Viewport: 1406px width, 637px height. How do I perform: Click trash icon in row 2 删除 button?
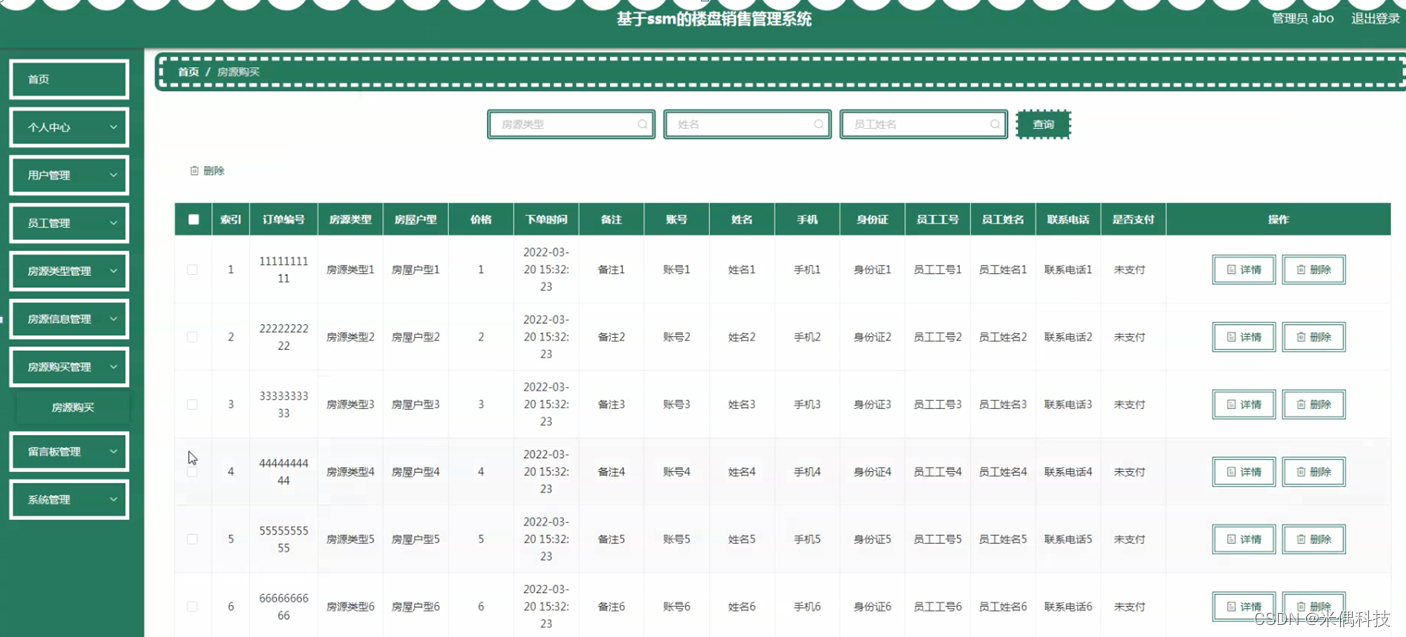(x=1301, y=337)
